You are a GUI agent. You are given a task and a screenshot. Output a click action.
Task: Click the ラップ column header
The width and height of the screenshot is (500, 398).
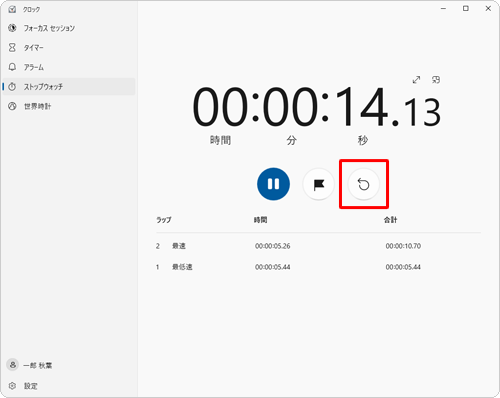click(x=164, y=220)
